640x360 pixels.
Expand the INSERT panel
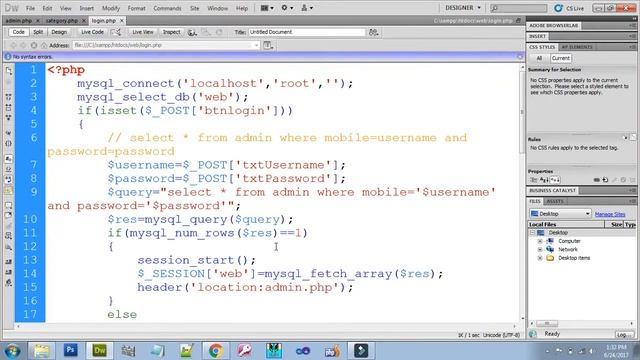coord(537,36)
